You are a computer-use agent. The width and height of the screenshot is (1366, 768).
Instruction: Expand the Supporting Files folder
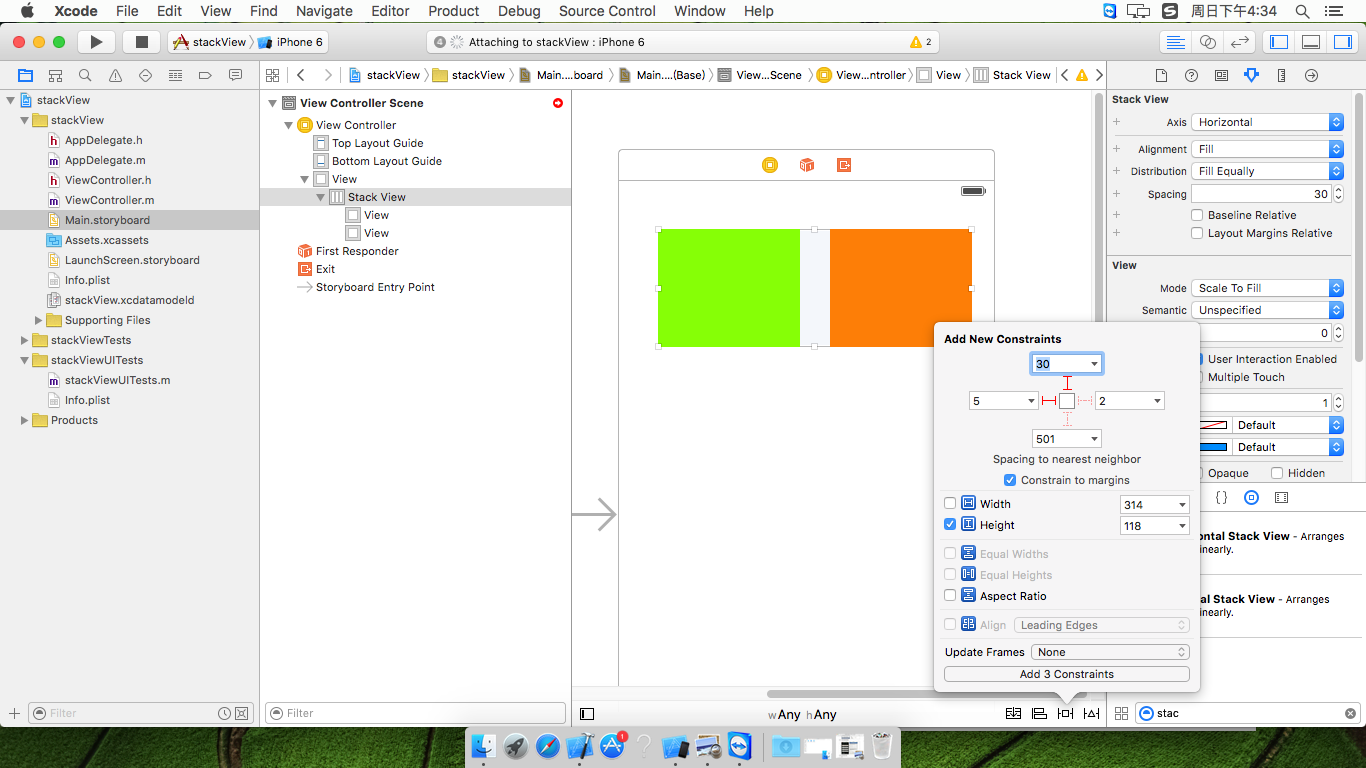(39, 320)
